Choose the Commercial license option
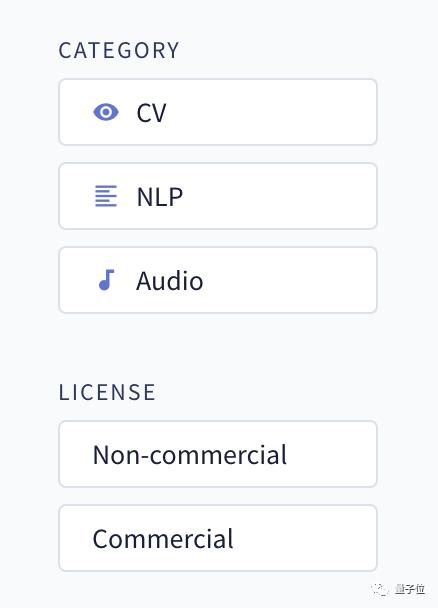Image resolution: width=438 pixels, height=608 pixels. 218,538
